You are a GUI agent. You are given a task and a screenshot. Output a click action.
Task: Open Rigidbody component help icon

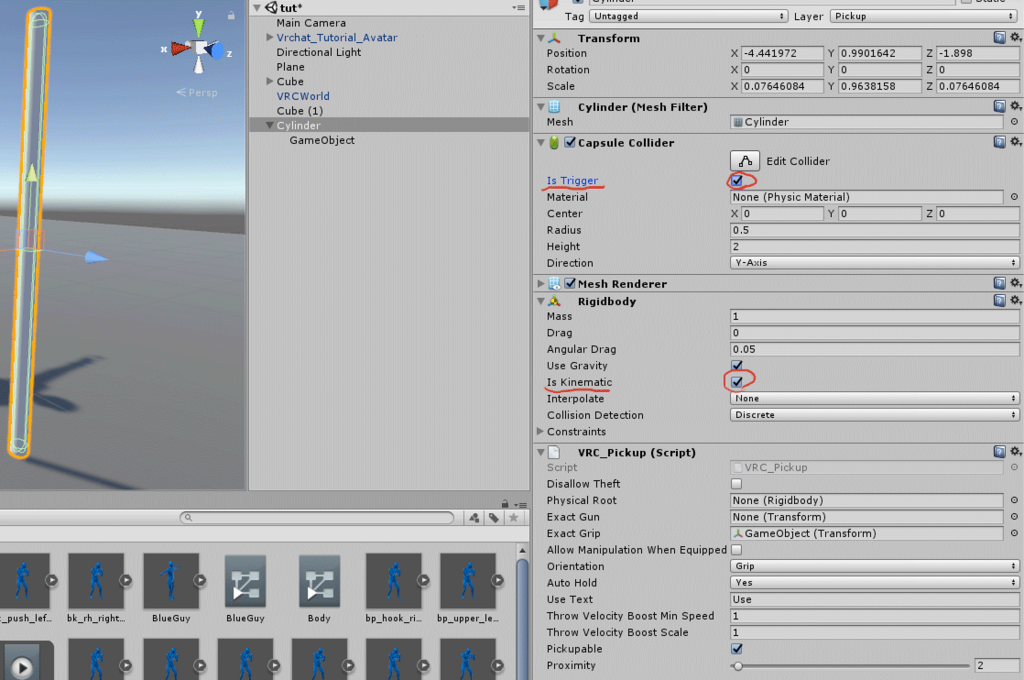pyautogui.click(x=999, y=300)
